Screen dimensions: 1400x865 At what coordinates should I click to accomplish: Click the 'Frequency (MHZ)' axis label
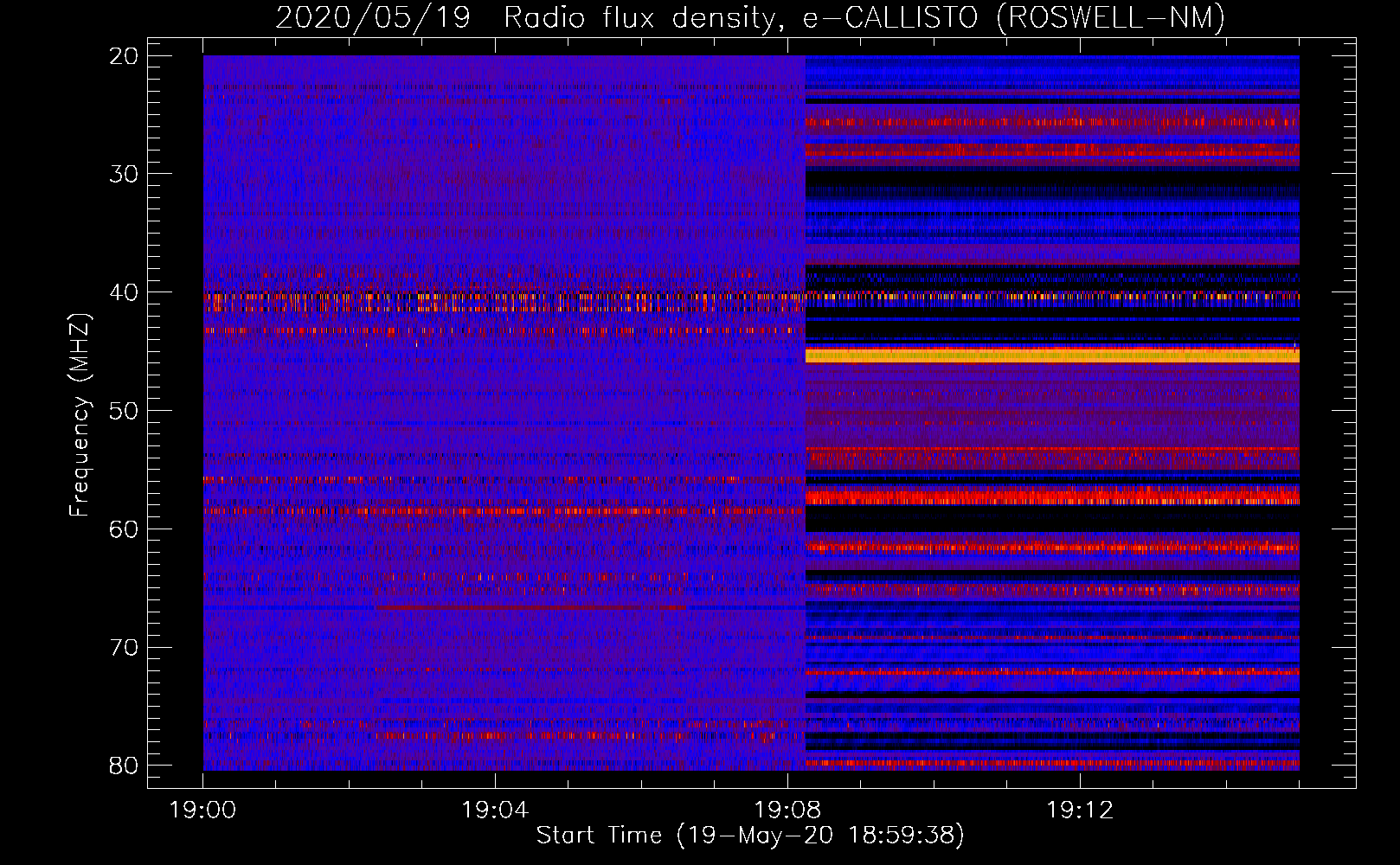pyautogui.click(x=79, y=415)
